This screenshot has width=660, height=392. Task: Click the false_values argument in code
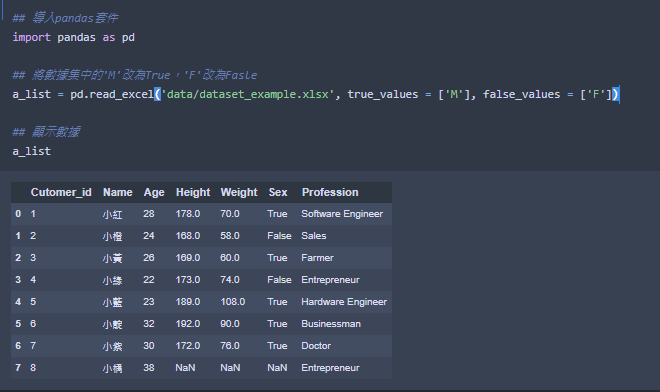point(521,94)
